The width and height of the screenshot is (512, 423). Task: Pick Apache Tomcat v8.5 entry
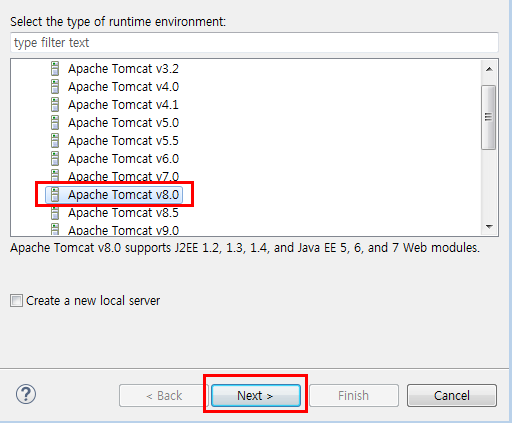click(123, 213)
